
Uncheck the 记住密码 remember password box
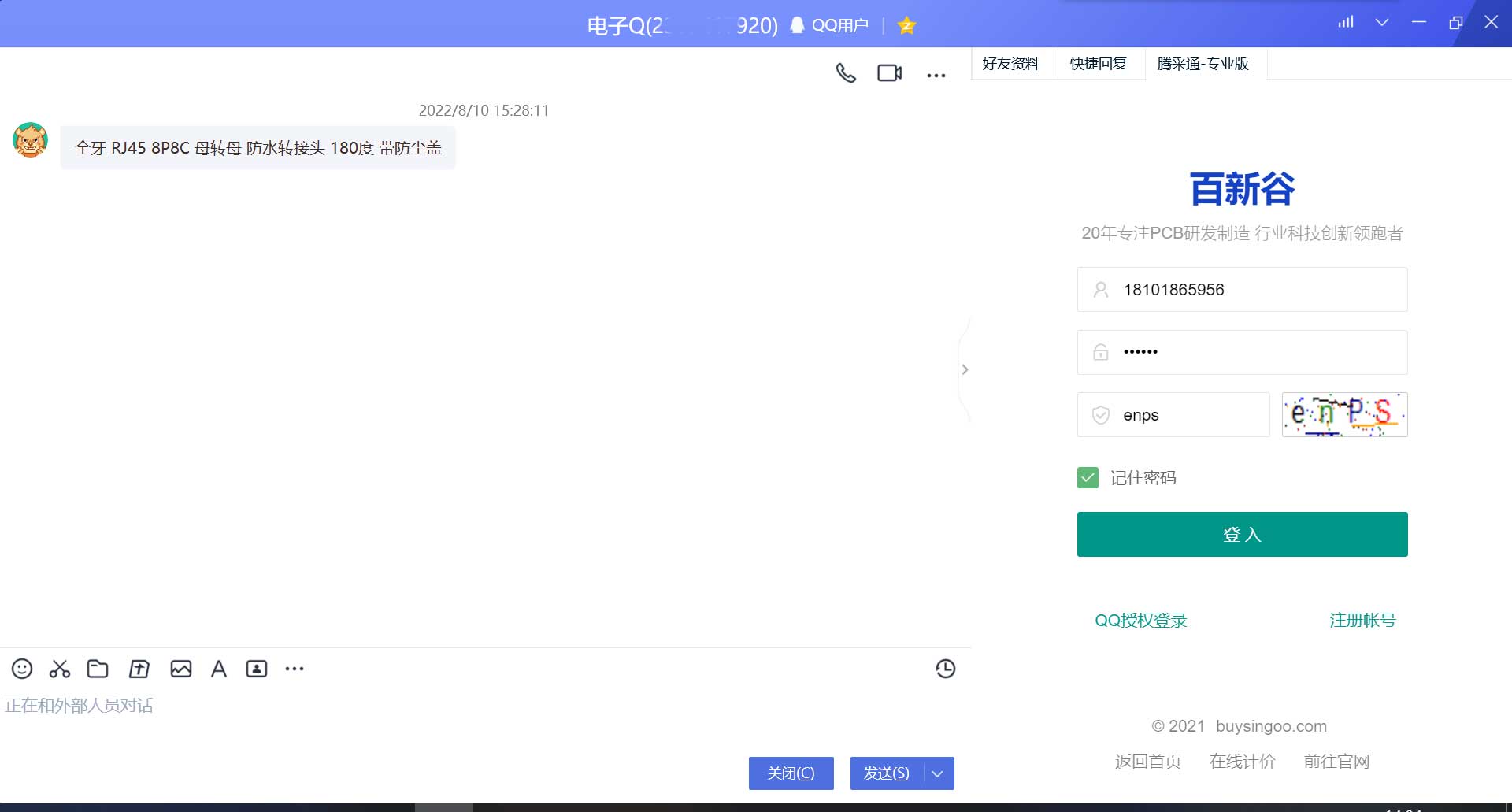[1087, 477]
